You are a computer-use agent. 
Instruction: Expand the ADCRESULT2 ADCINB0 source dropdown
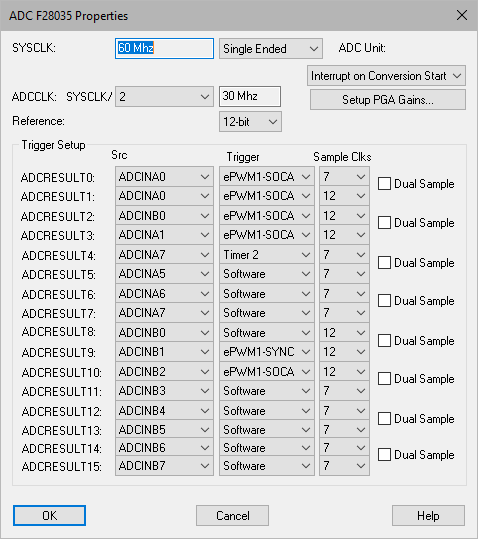tap(164, 216)
